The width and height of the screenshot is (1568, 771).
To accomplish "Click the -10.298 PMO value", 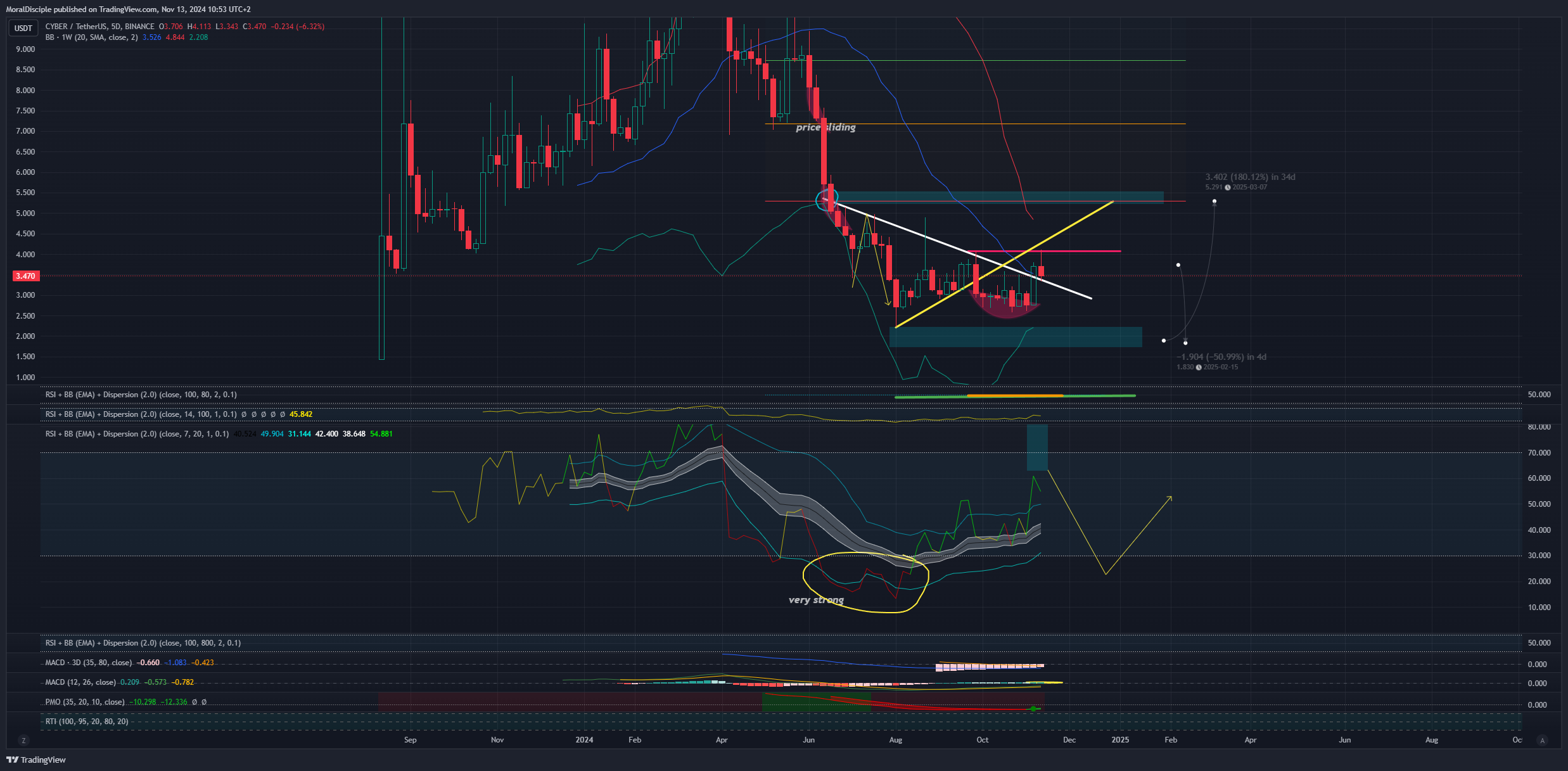I will click(x=143, y=702).
